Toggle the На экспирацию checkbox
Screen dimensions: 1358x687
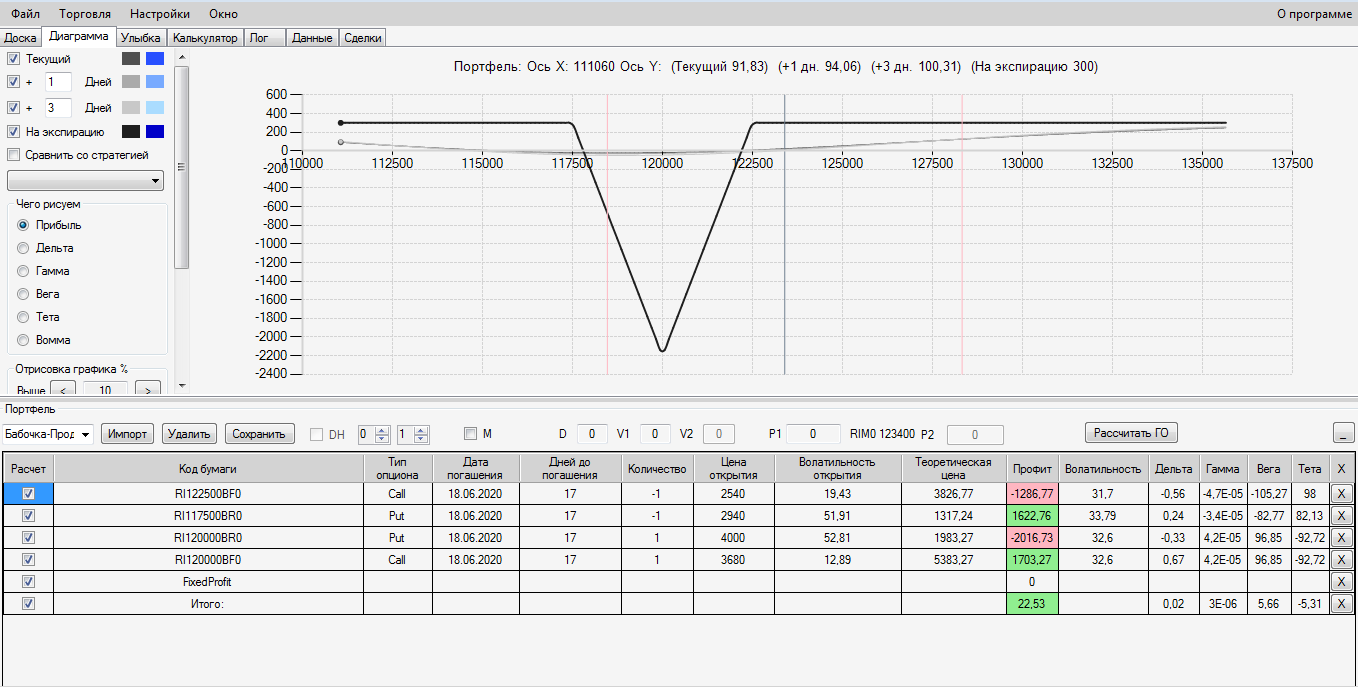point(13,132)
